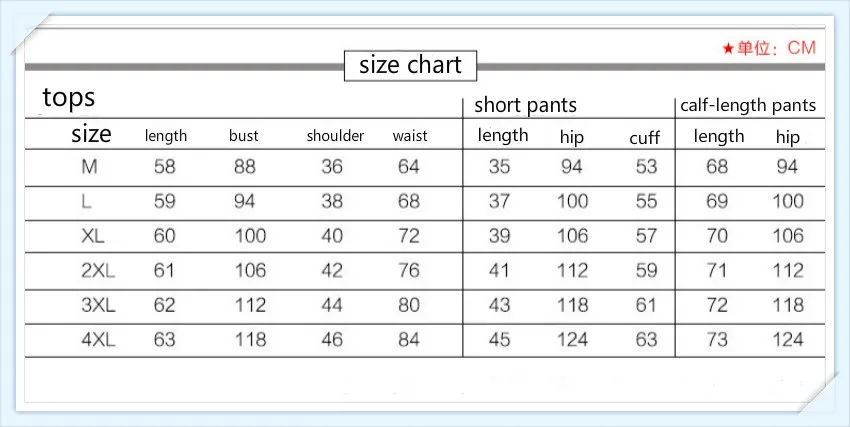Click the 'cuff' column header

645,138
